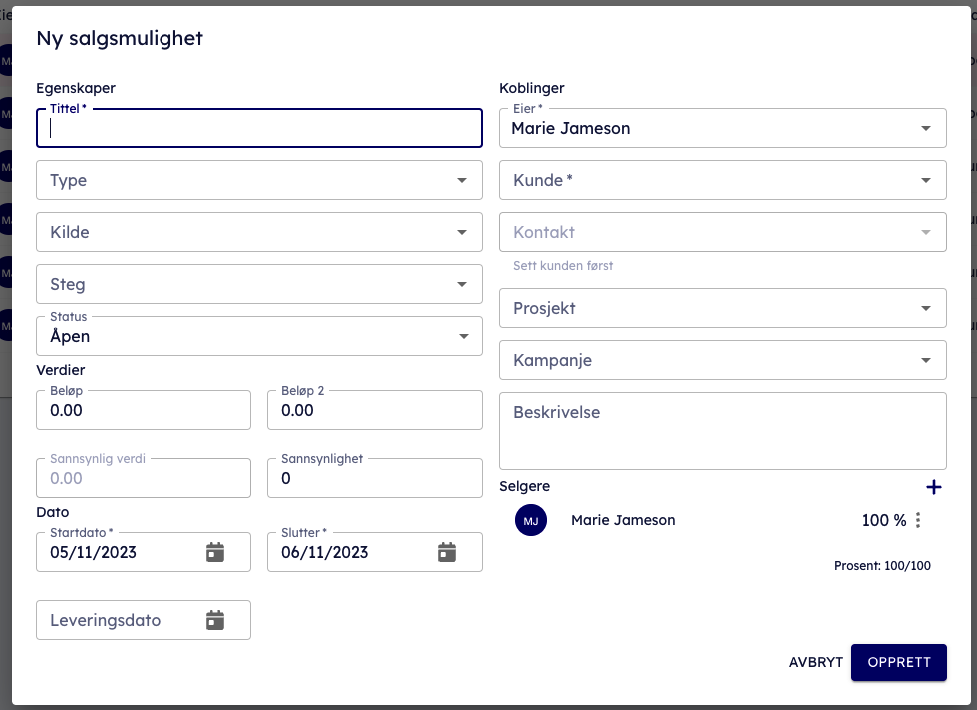The height and width of the screenshot is (710, 977).
Task: Click the MJ avatar under Selgere
Action: pos(531,520)
